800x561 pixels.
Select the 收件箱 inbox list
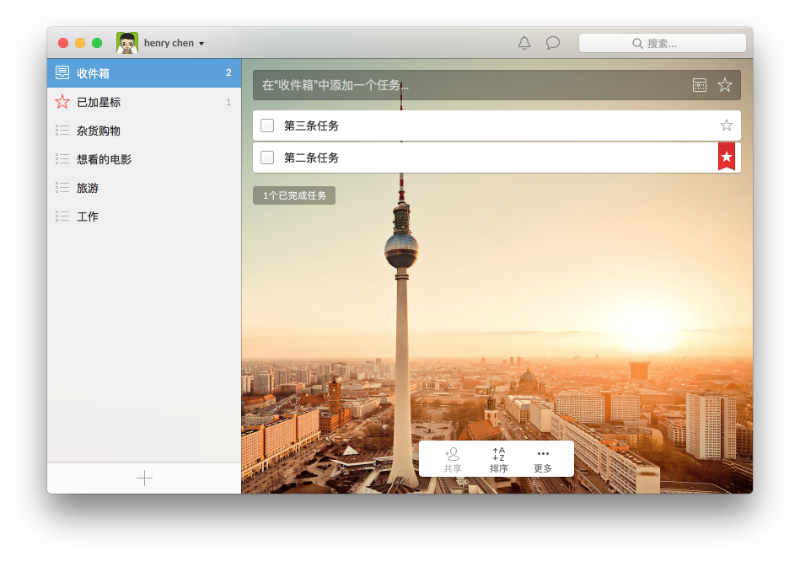click(143, 73)
